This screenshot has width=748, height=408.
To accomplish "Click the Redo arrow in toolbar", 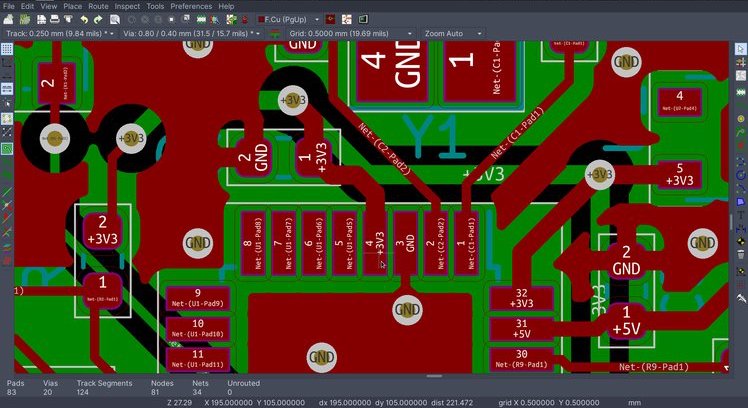I will [98, 19].
